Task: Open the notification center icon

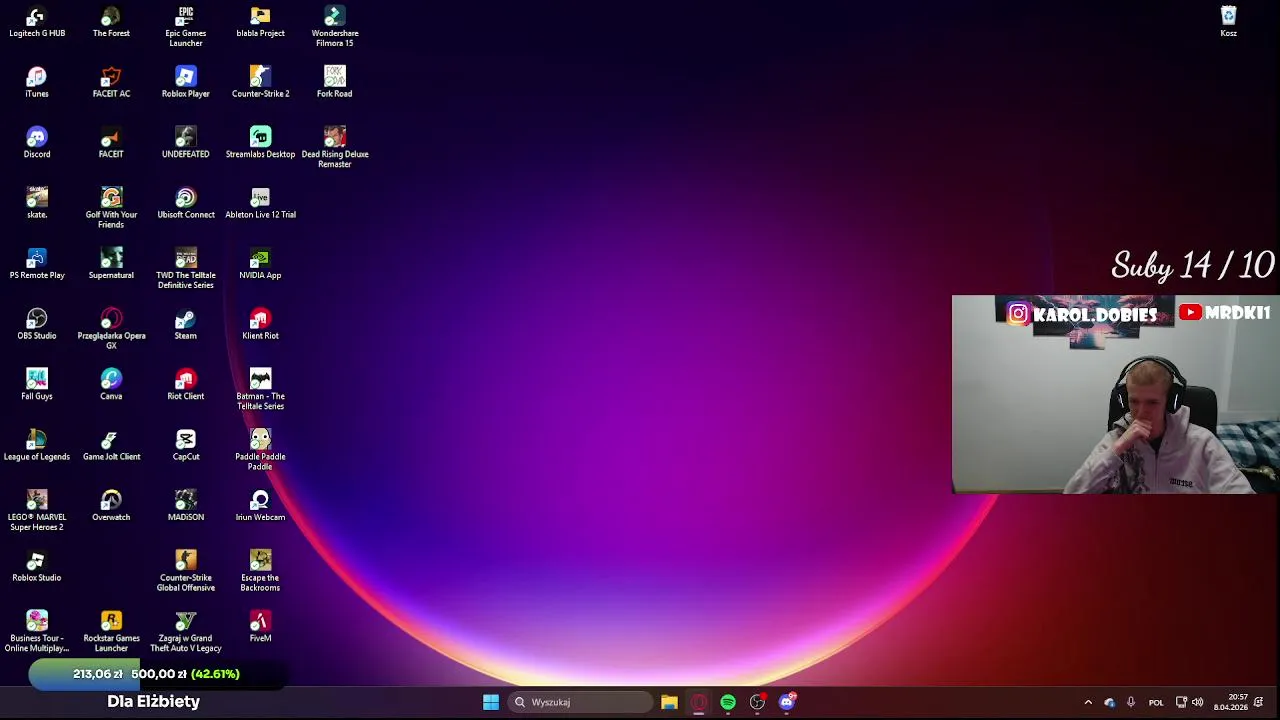Action: coord(1259,702)
